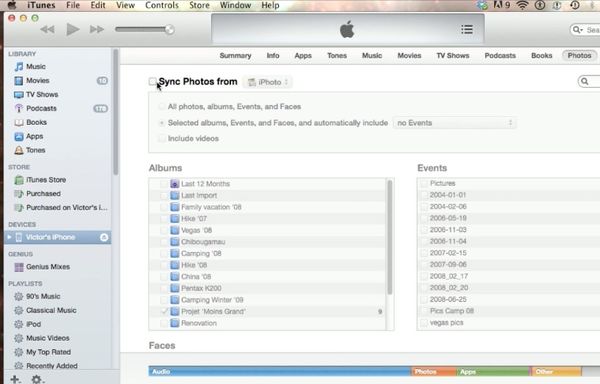
Task: Select Selected albums, Events, and Faces option
Action: point(162,123)
